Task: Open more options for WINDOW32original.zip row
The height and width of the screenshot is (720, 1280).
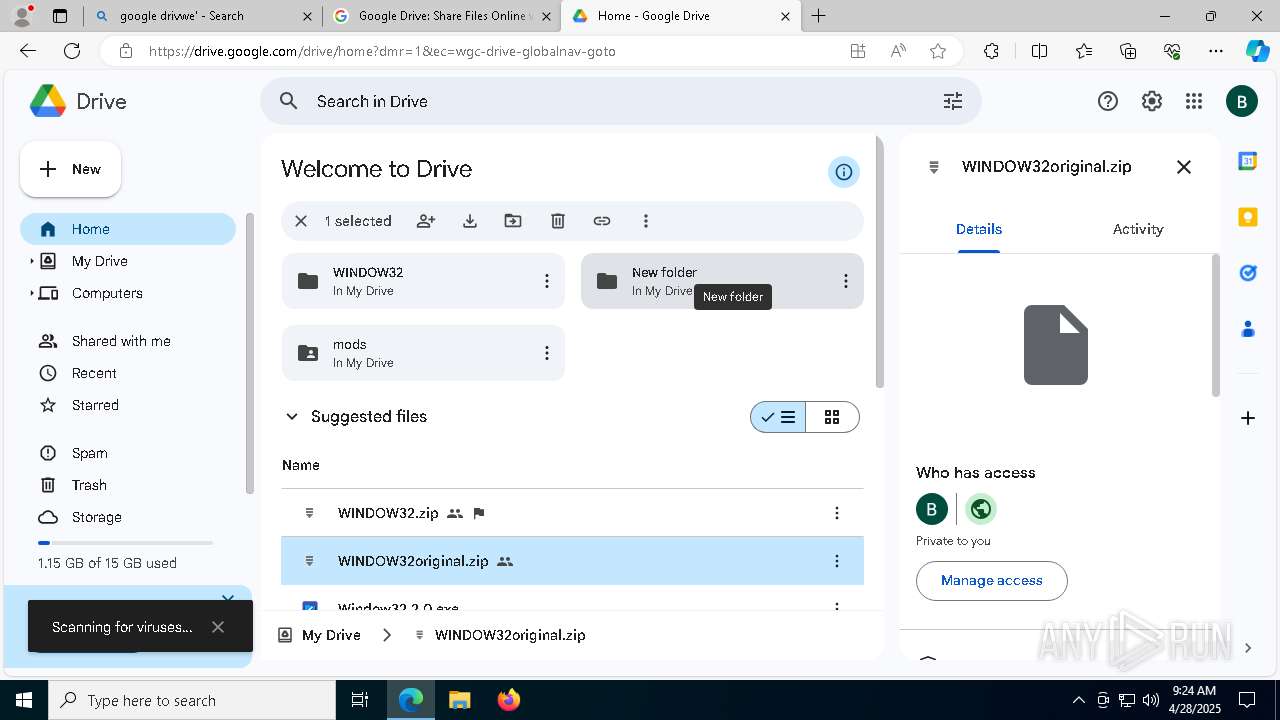Action: pyautogui.click(x=837, y=561)
